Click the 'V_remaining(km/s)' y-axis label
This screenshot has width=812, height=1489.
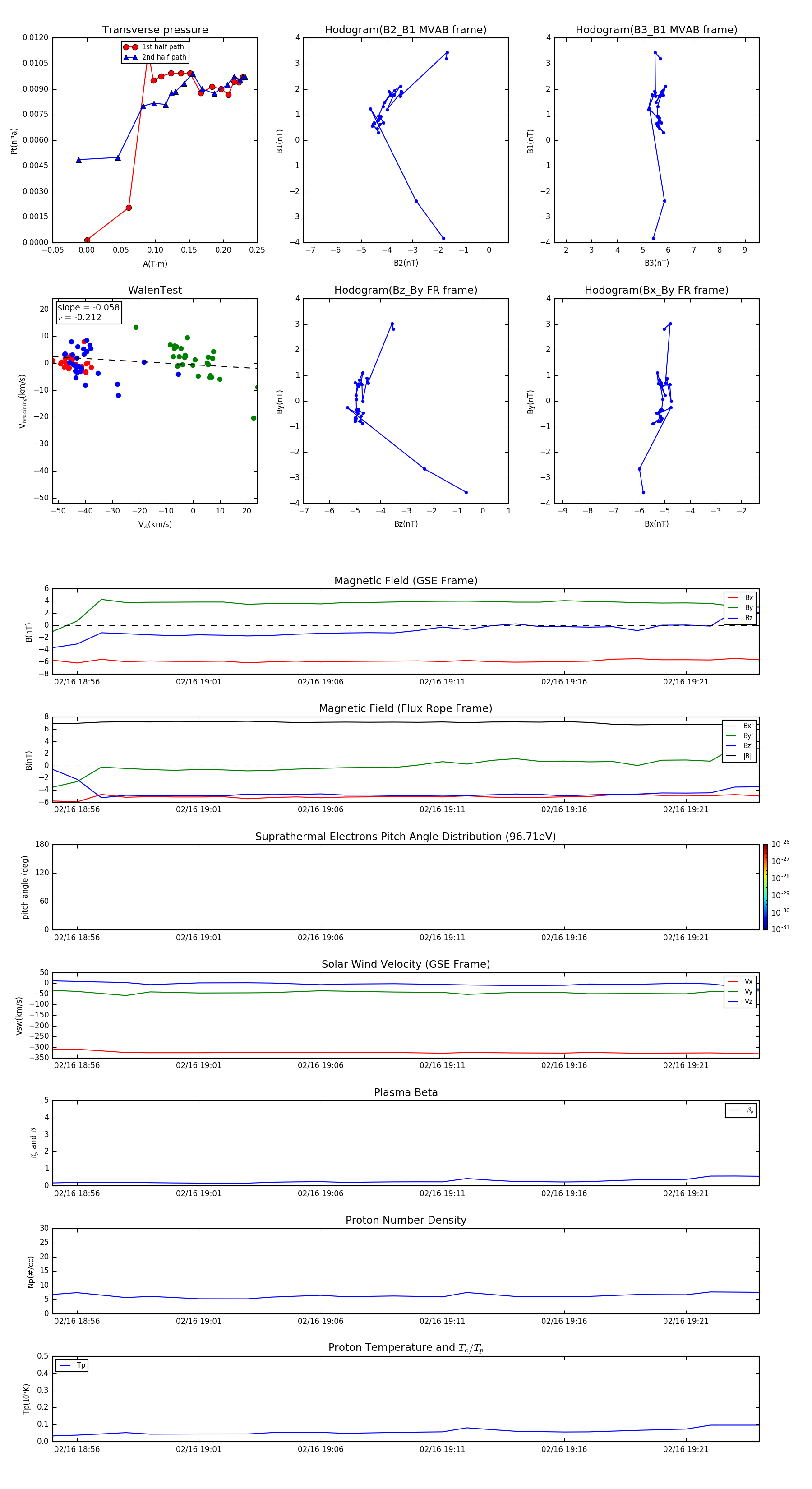point(23,401)
